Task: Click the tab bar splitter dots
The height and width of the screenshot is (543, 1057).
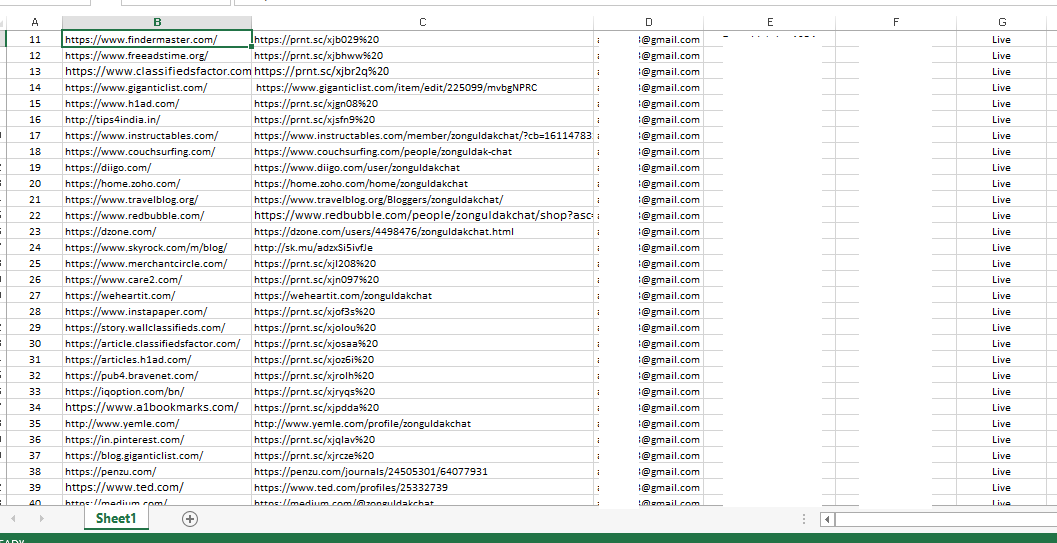Action: [804, 519]
